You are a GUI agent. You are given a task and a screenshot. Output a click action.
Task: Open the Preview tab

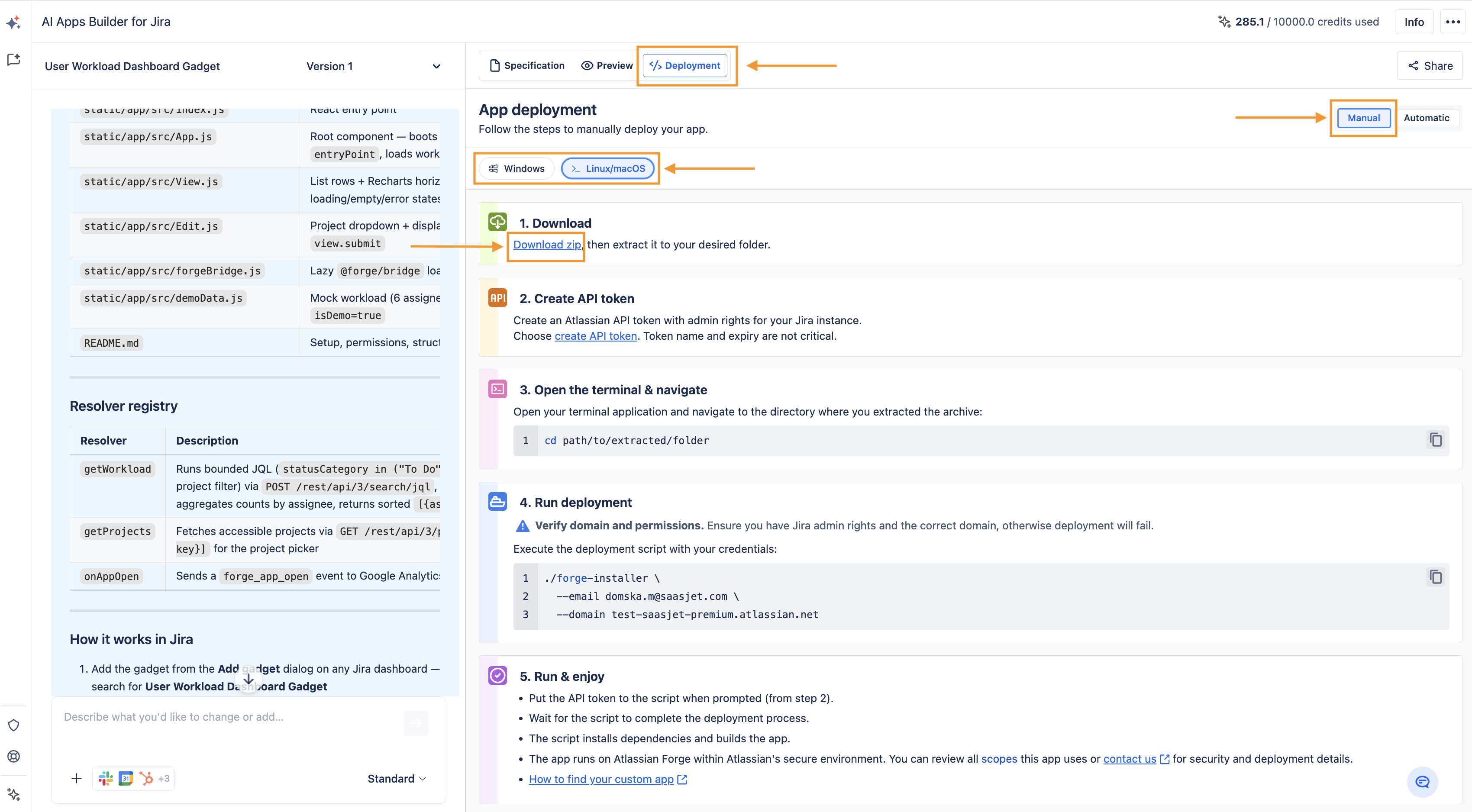(607, 66)
